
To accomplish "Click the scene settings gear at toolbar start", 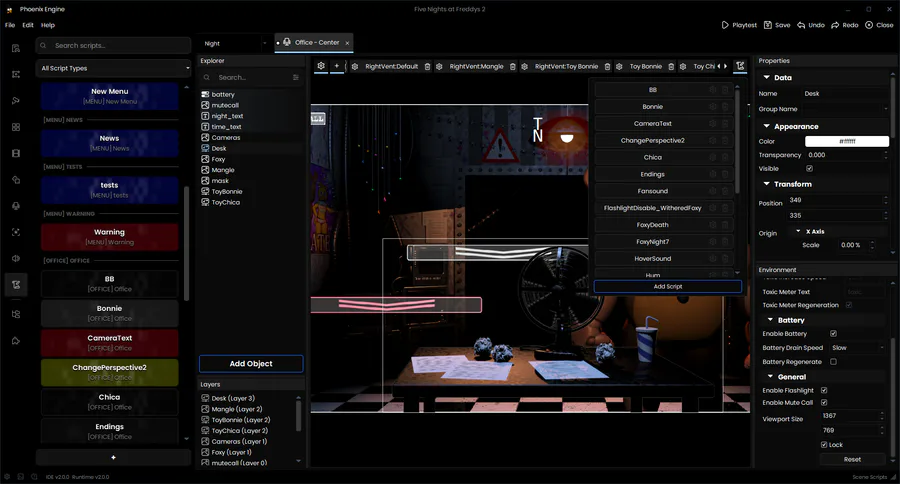I will [321, 66].
